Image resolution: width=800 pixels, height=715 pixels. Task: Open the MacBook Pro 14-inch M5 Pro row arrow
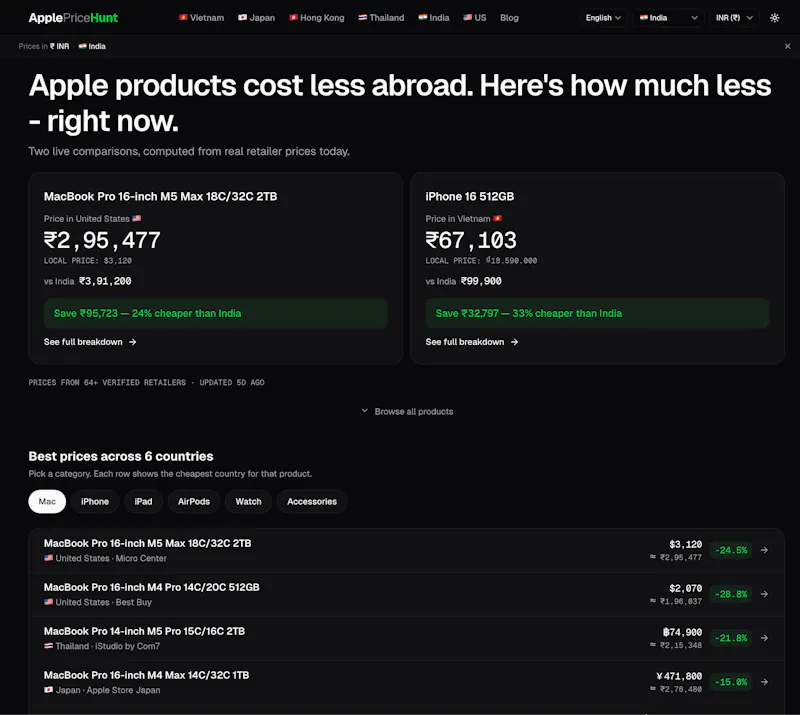(764, 638)
